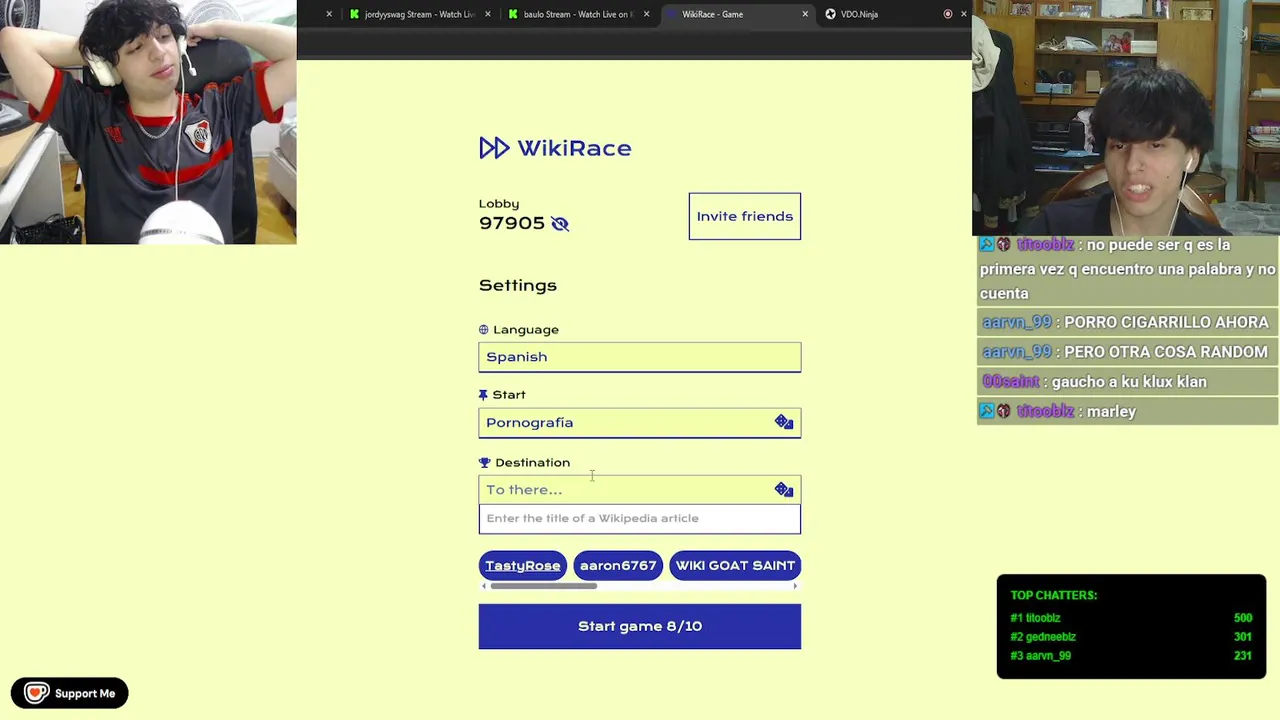The width and height of the screenshot is (1280, 720).
Task: Click the chat message 'gaucho a ku klux klan'
Action: click(x=1128, y=381)
